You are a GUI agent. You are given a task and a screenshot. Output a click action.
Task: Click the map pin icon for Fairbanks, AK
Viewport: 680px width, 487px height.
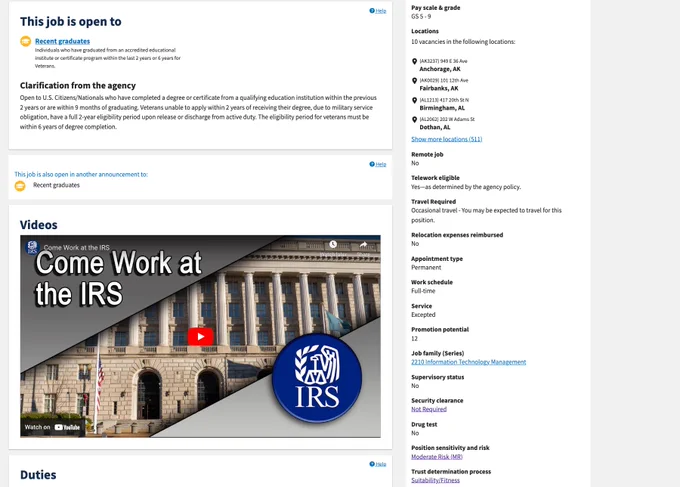tap(415, 81)
